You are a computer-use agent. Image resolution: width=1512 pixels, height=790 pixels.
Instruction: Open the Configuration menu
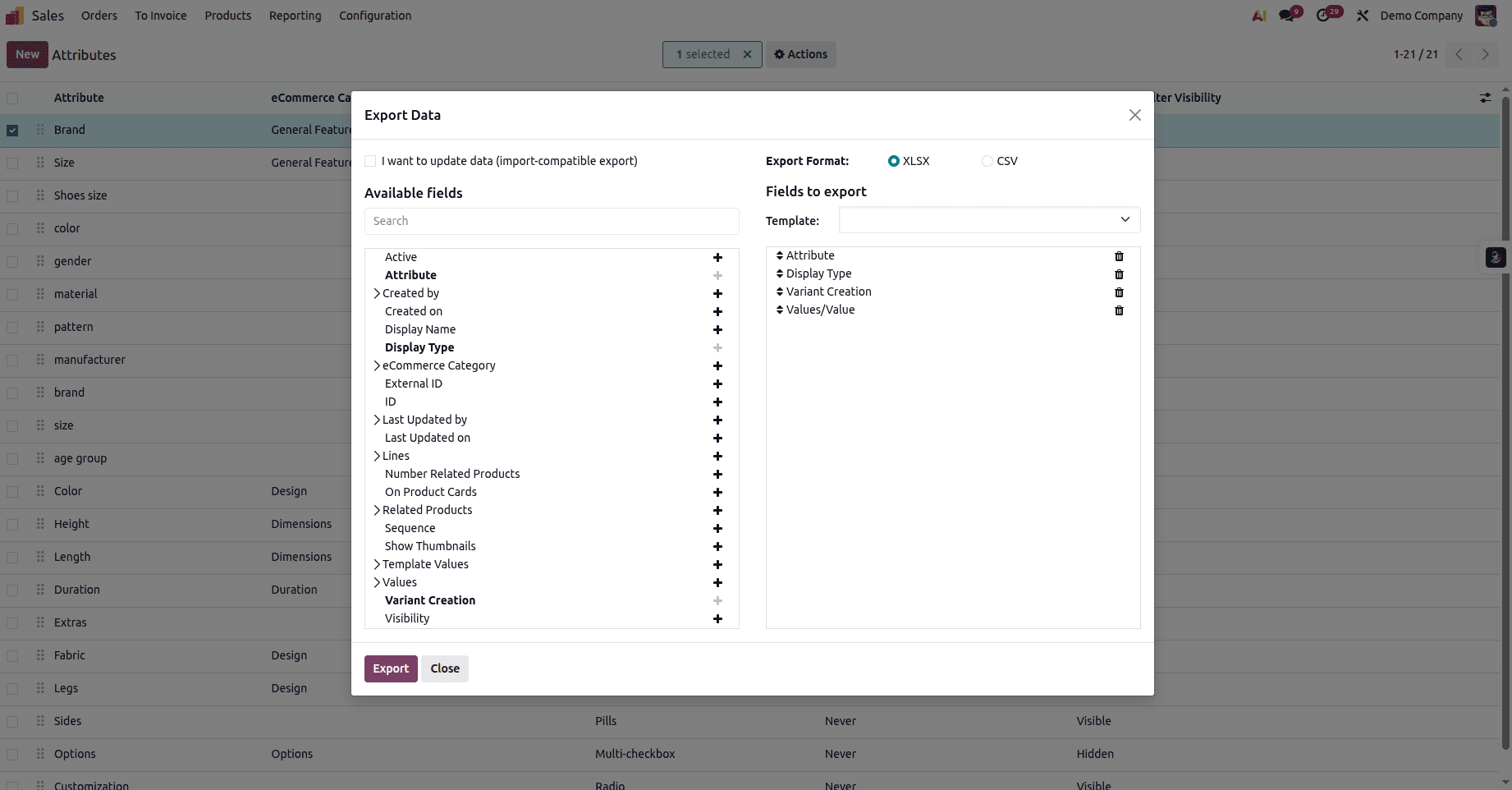coord(374,15)
